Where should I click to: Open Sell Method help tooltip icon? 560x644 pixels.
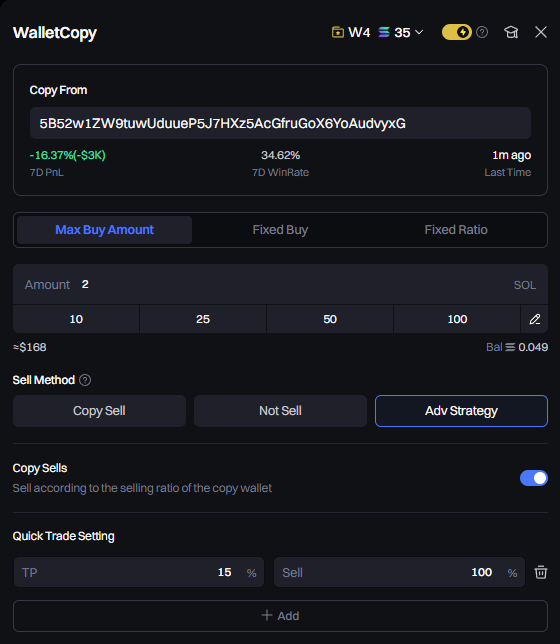point(85,380)
